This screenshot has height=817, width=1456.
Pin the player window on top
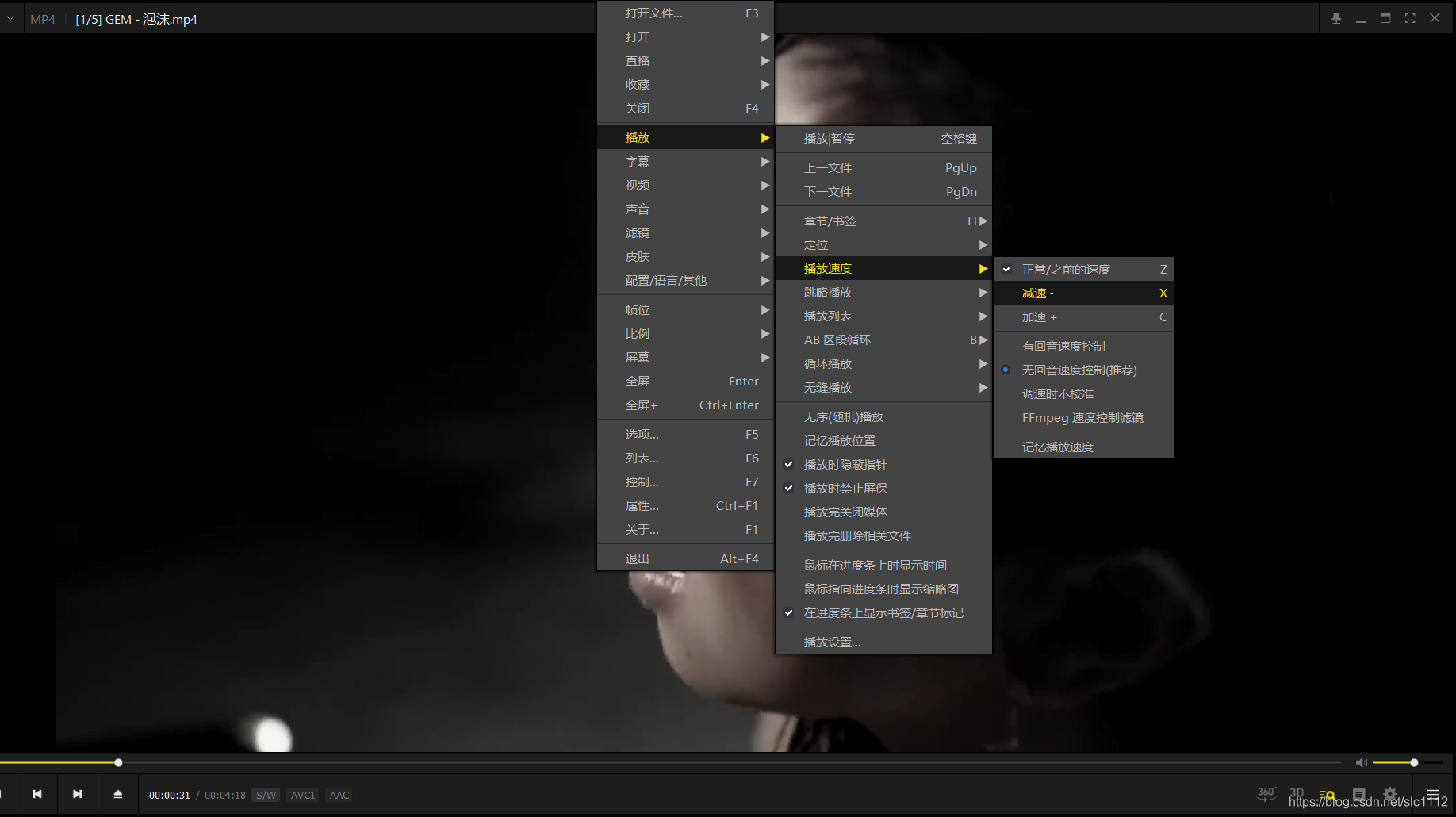pyautogui.click(x=1336, y=18)
